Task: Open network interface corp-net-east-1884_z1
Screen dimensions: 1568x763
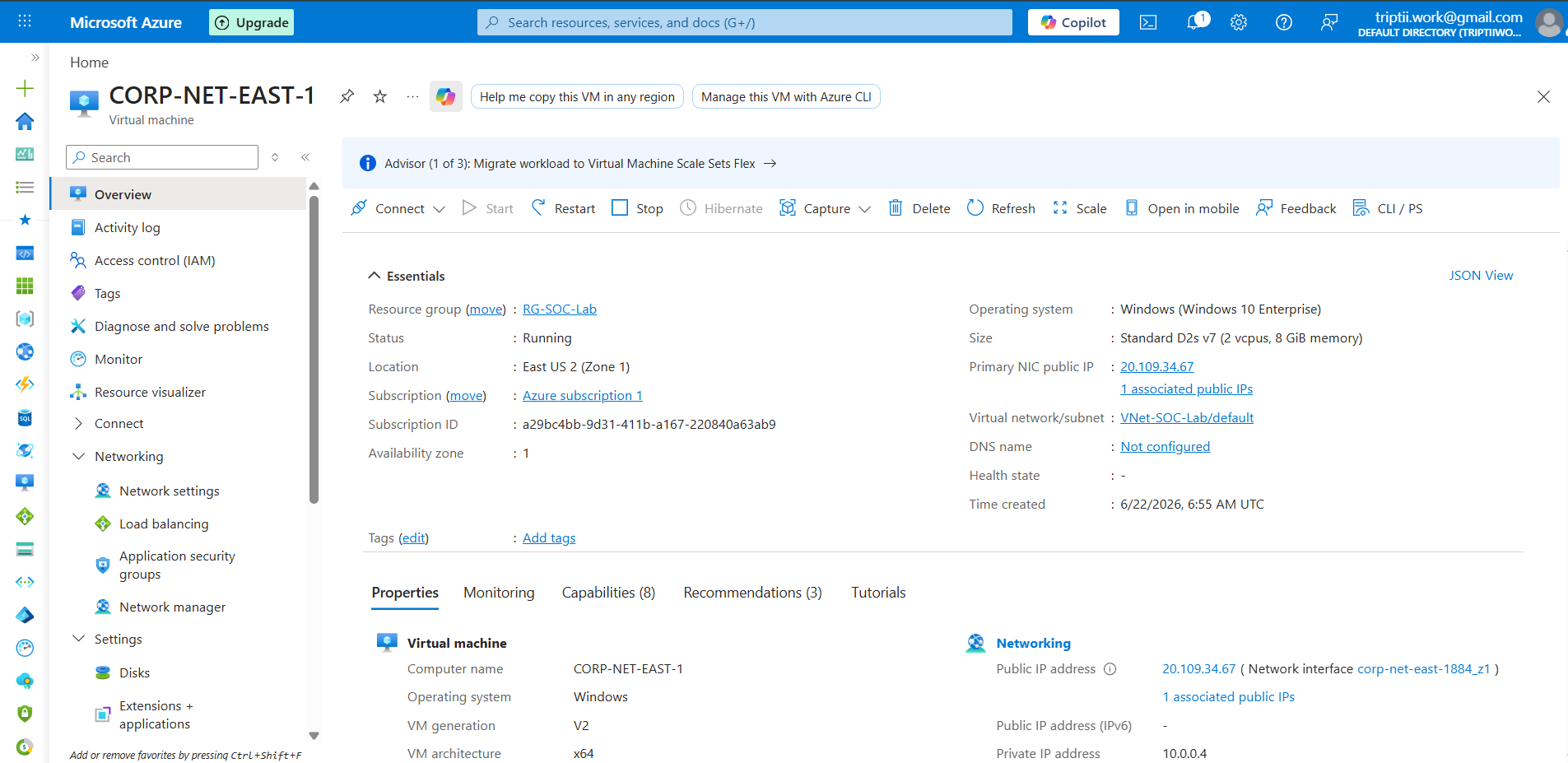Action: [1424, 669]
